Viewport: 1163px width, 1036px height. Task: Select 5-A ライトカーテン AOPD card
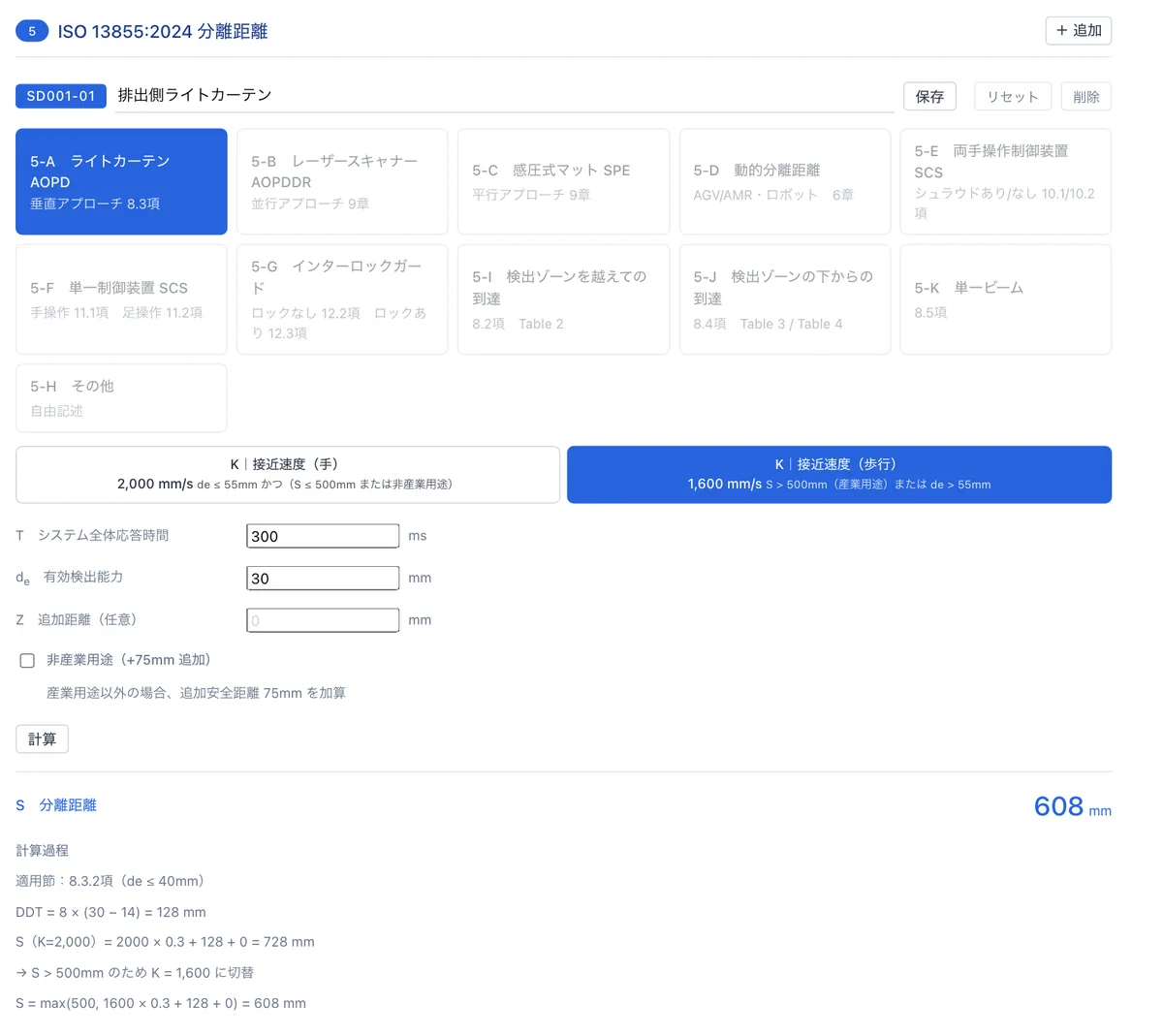pos(121,181)
